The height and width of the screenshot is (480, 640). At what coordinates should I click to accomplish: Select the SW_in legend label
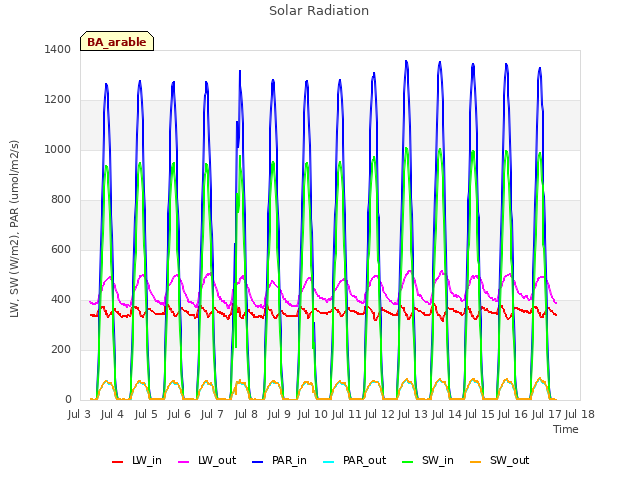(438, 460)
